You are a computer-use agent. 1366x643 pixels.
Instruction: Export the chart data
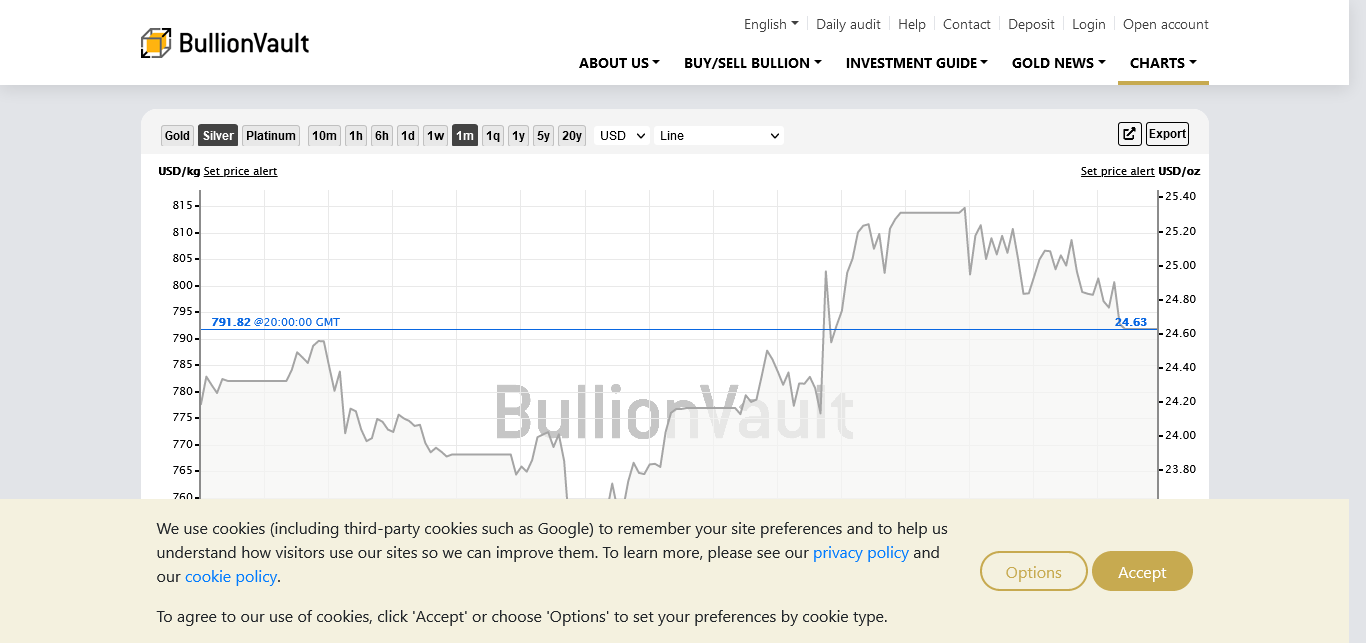[x=1167, y=134]
